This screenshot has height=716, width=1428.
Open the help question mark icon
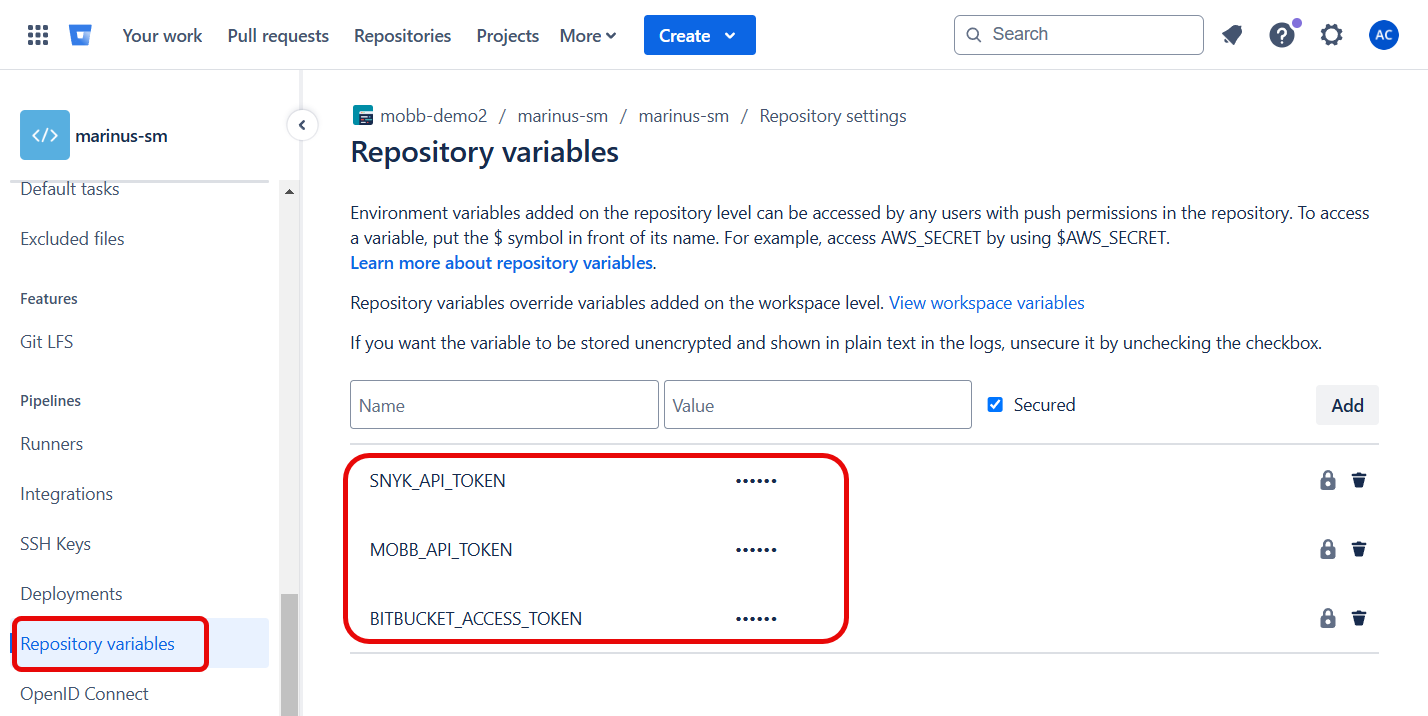pyautogui.click(x=1281, y=36)
